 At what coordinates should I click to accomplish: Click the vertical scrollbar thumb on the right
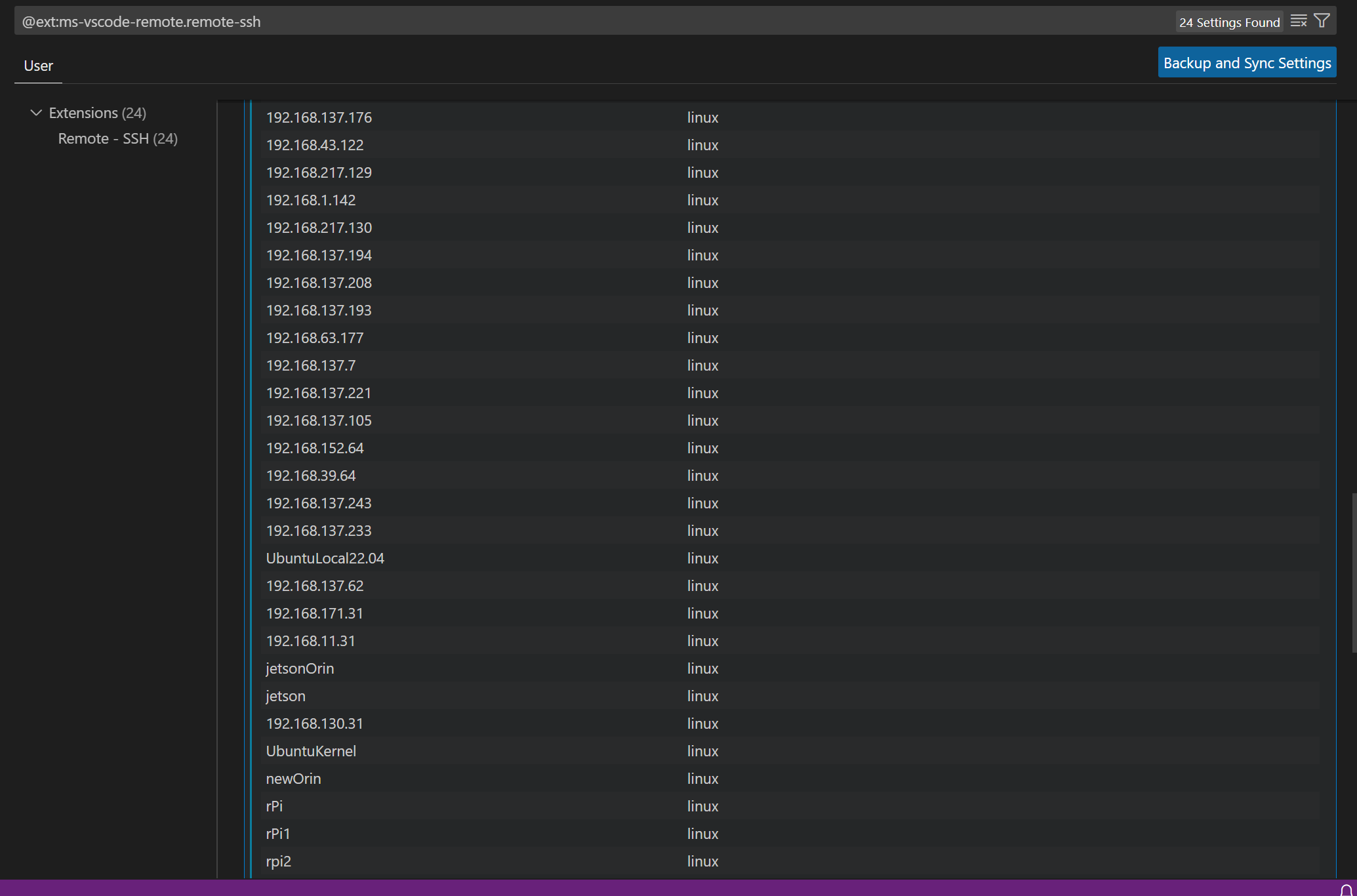click(1353, 573)
